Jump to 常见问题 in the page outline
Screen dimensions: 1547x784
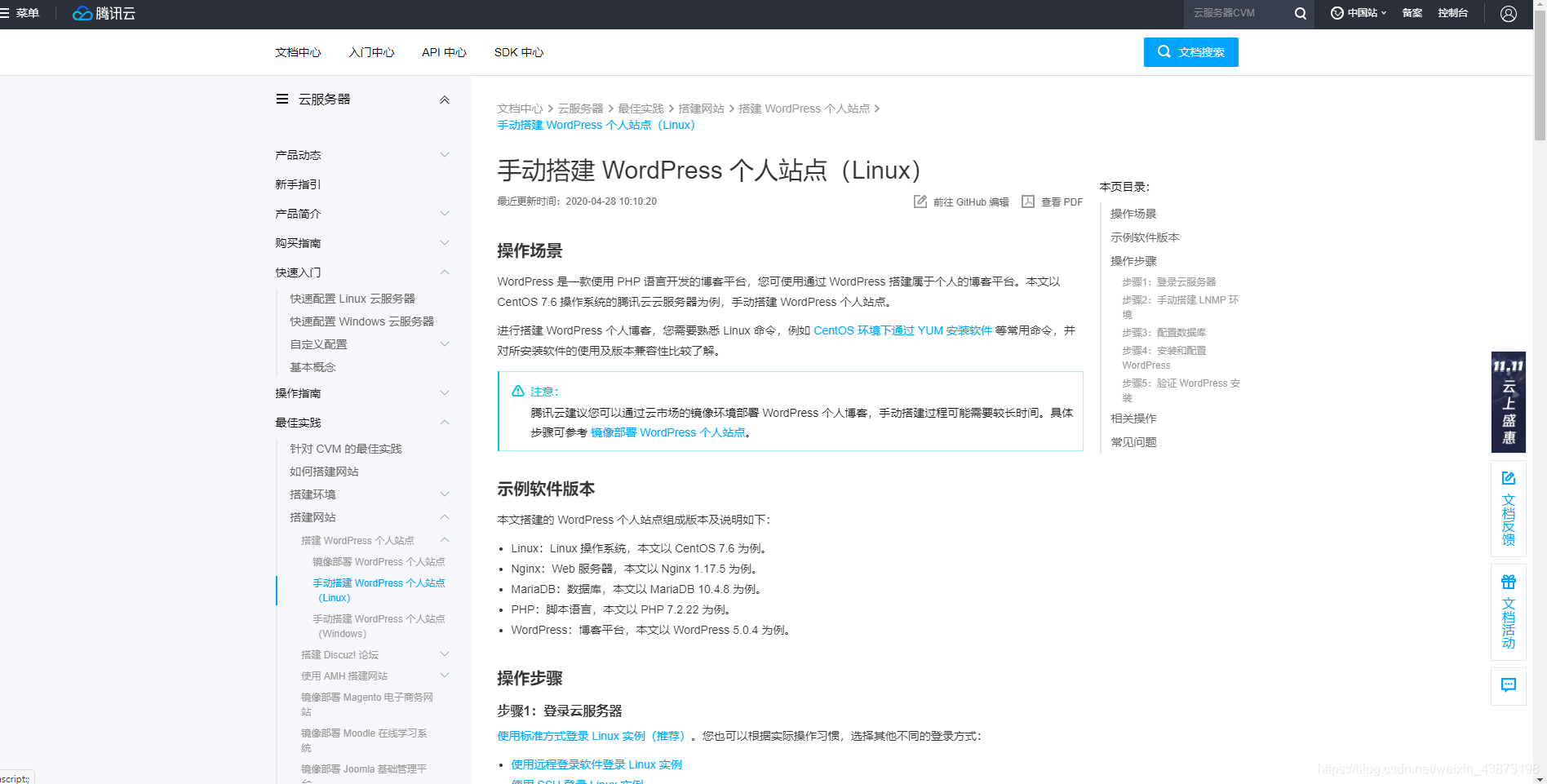pyautogui.click(x=1133, y=442)
